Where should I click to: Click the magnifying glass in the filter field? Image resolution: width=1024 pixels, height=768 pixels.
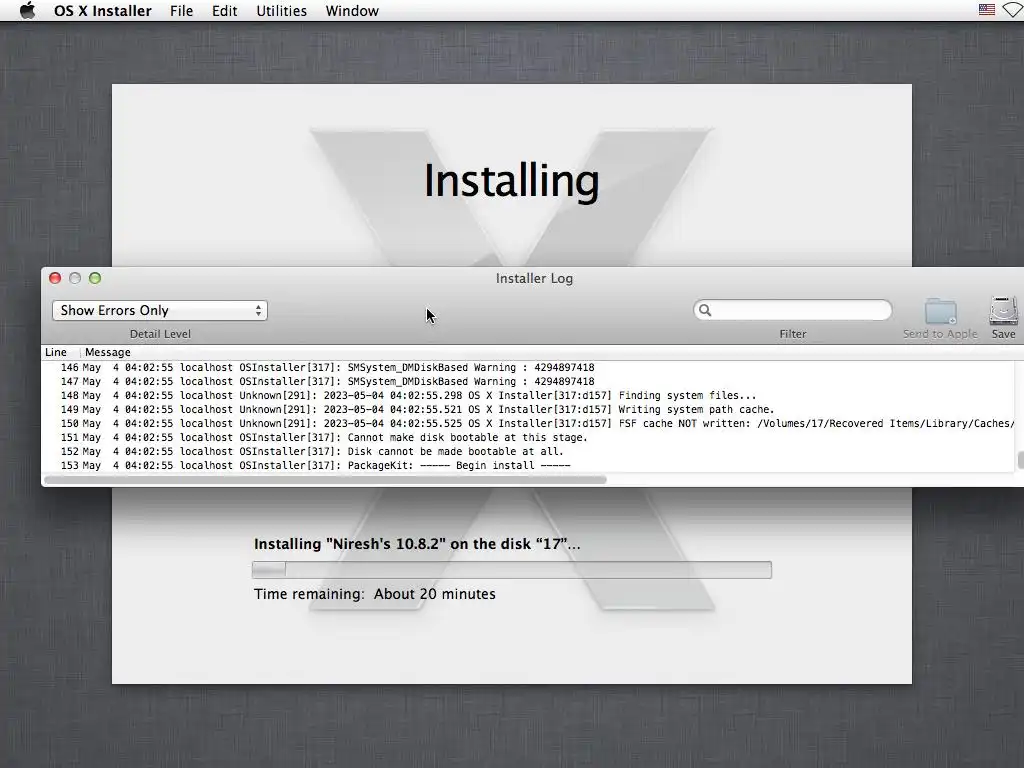click(x=705, y=310)
